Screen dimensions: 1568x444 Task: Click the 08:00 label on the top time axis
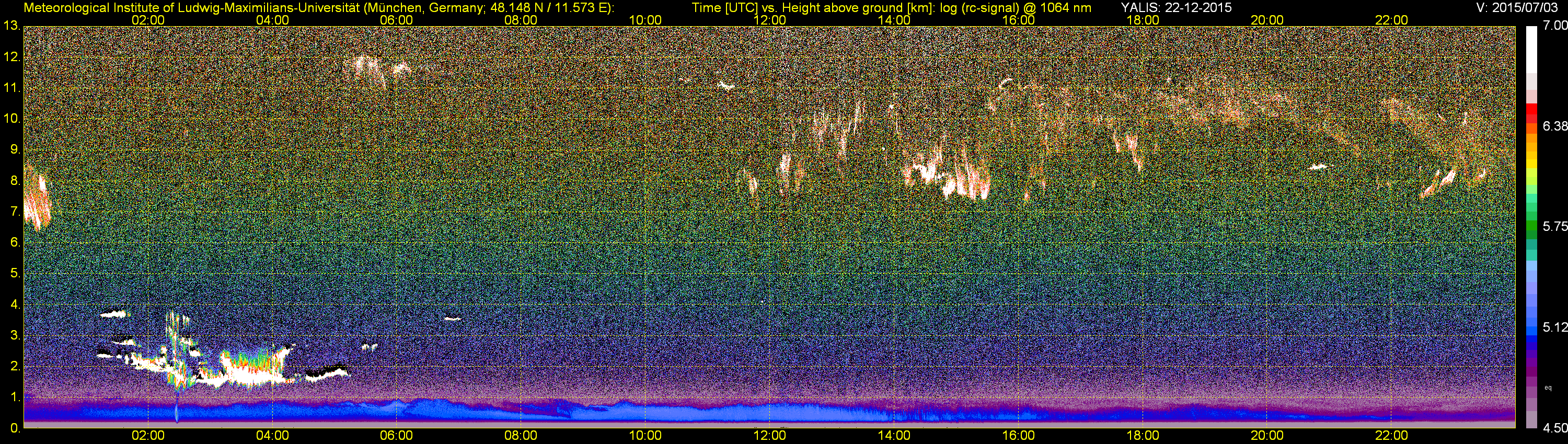pyautogui.click(x=521, y=20)
